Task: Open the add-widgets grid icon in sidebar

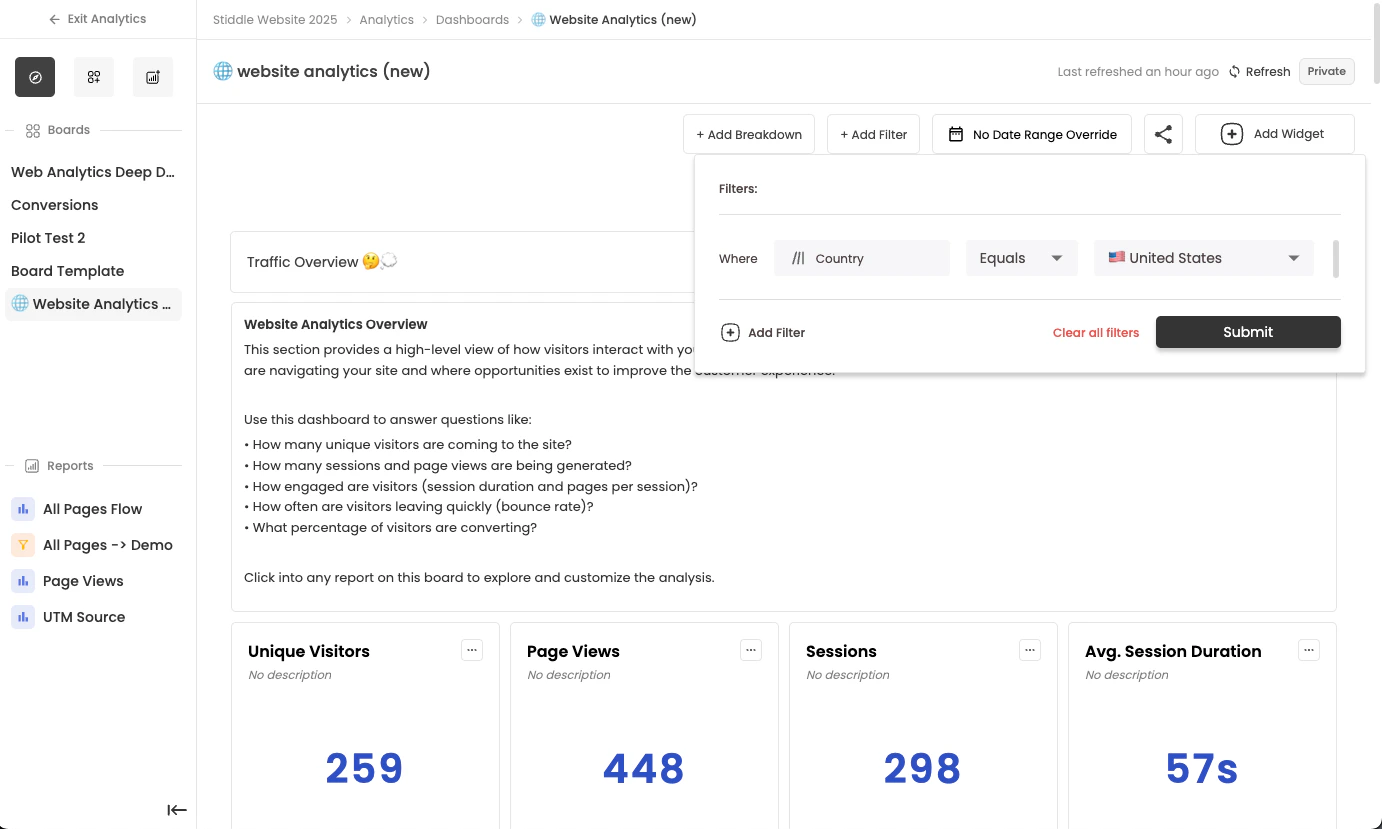Action: point(94,77)
